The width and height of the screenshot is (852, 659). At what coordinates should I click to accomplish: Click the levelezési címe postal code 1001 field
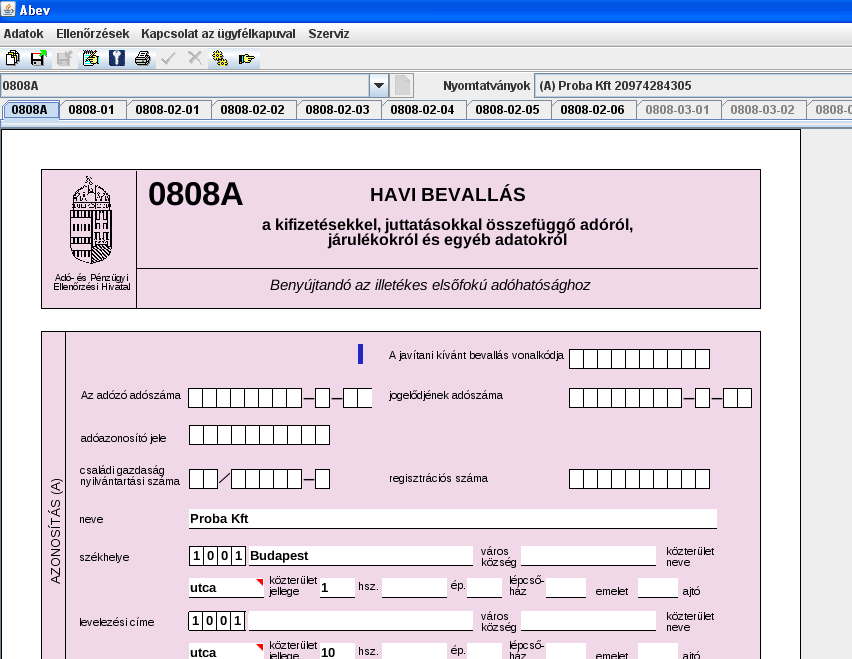click(217, 620)
